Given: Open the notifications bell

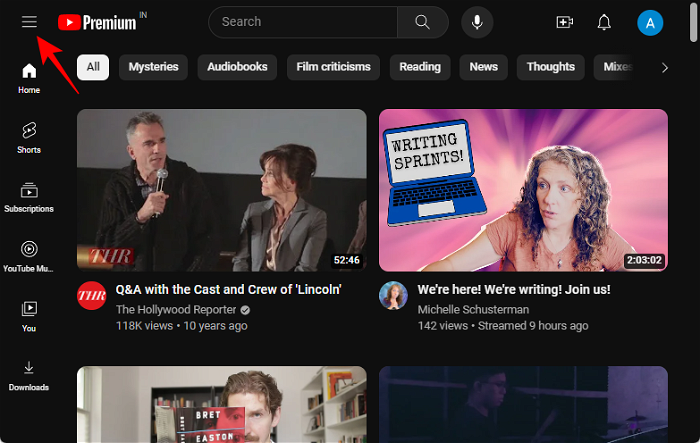Looking at the screenshot, I should coord(604,22).
